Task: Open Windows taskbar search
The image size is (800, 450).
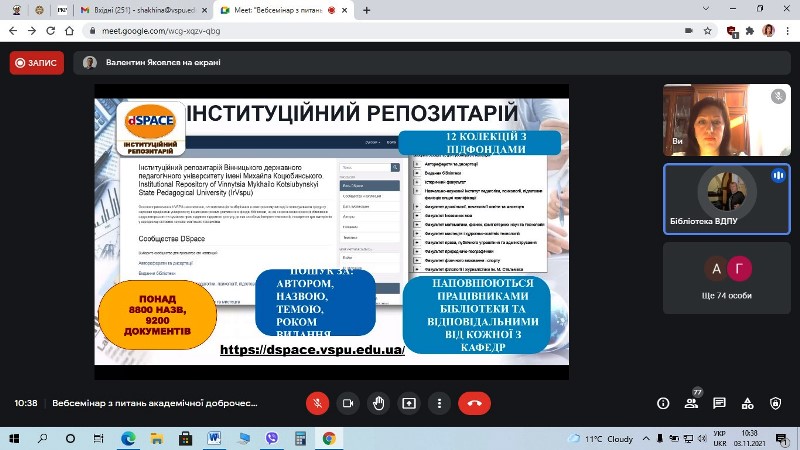Action: tap(42, 438)
